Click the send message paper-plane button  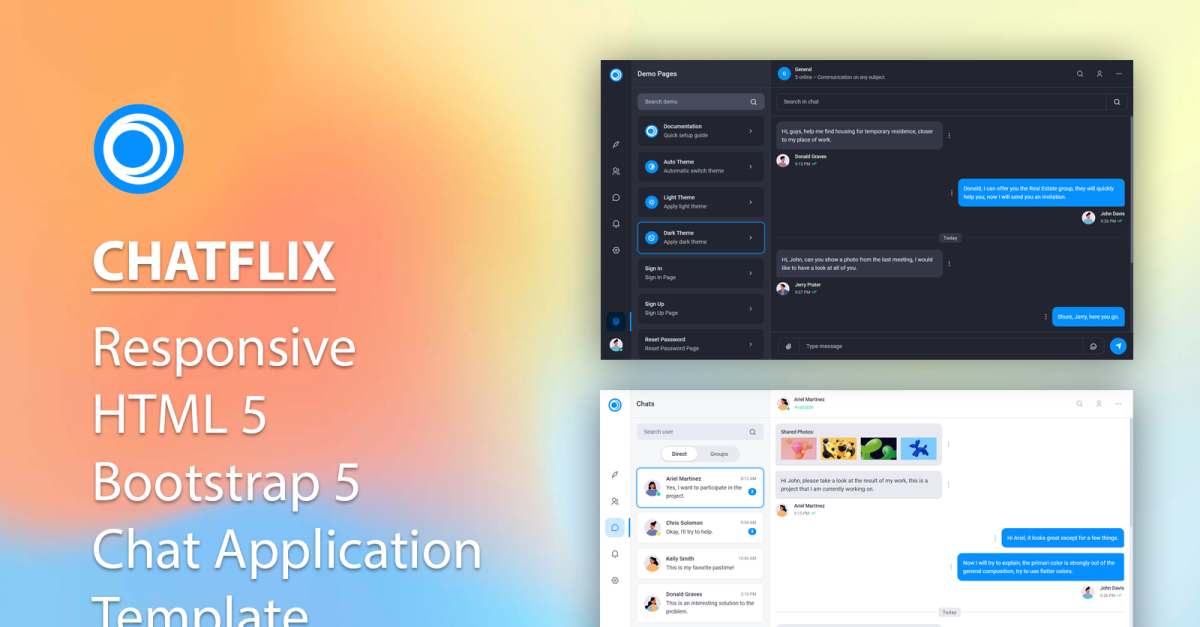[x=1118, y=346]
